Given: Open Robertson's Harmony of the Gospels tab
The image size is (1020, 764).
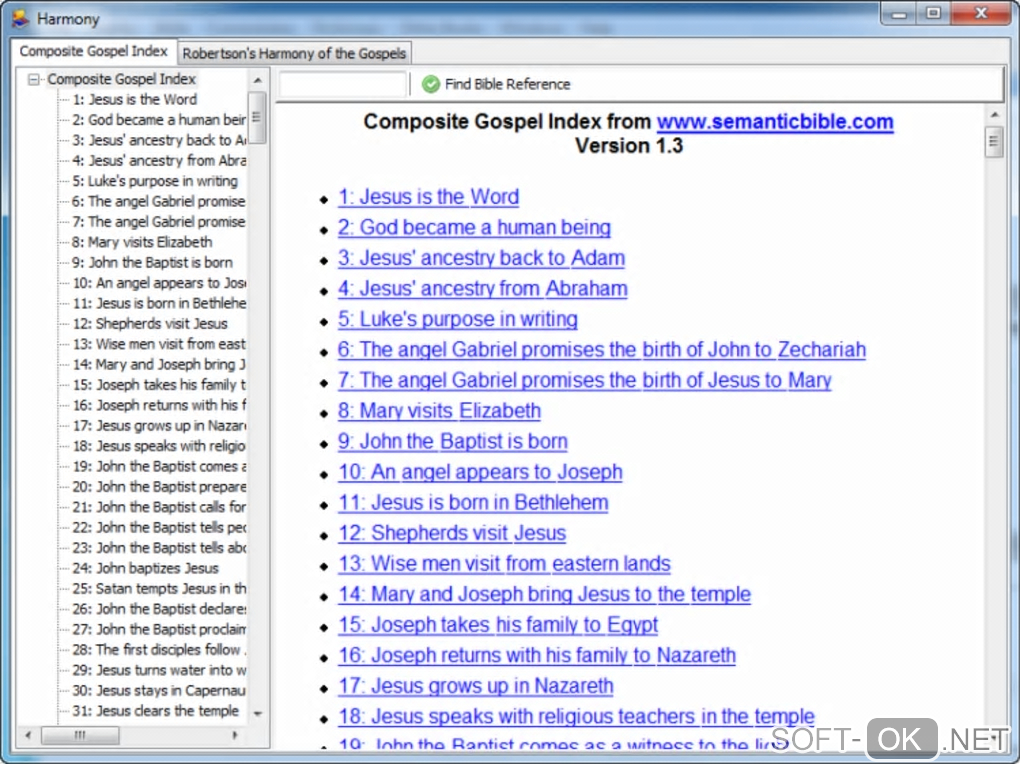Looking at the screenshot, I should 294,53.
